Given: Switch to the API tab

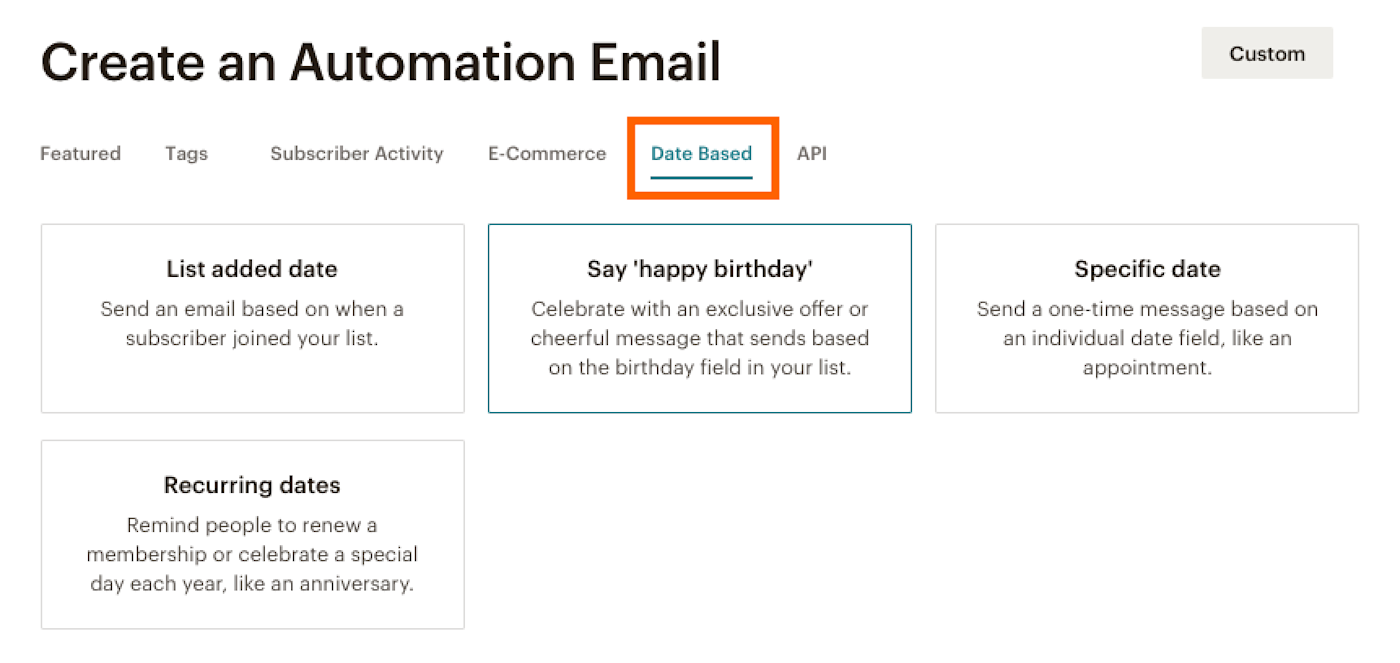Looking at the screenshot, I should pyautogui.click(x=812, y=153).
